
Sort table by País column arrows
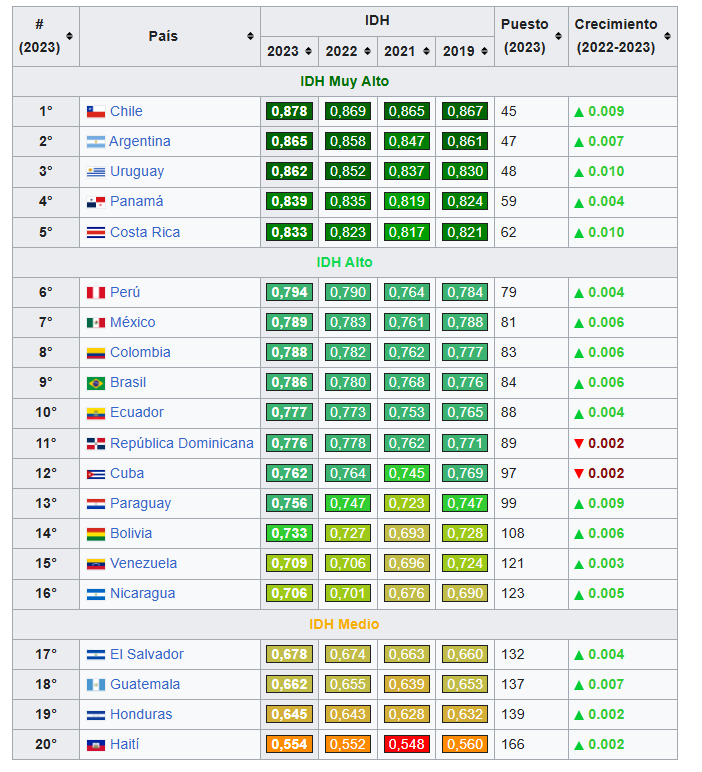(x=250, y=36)
